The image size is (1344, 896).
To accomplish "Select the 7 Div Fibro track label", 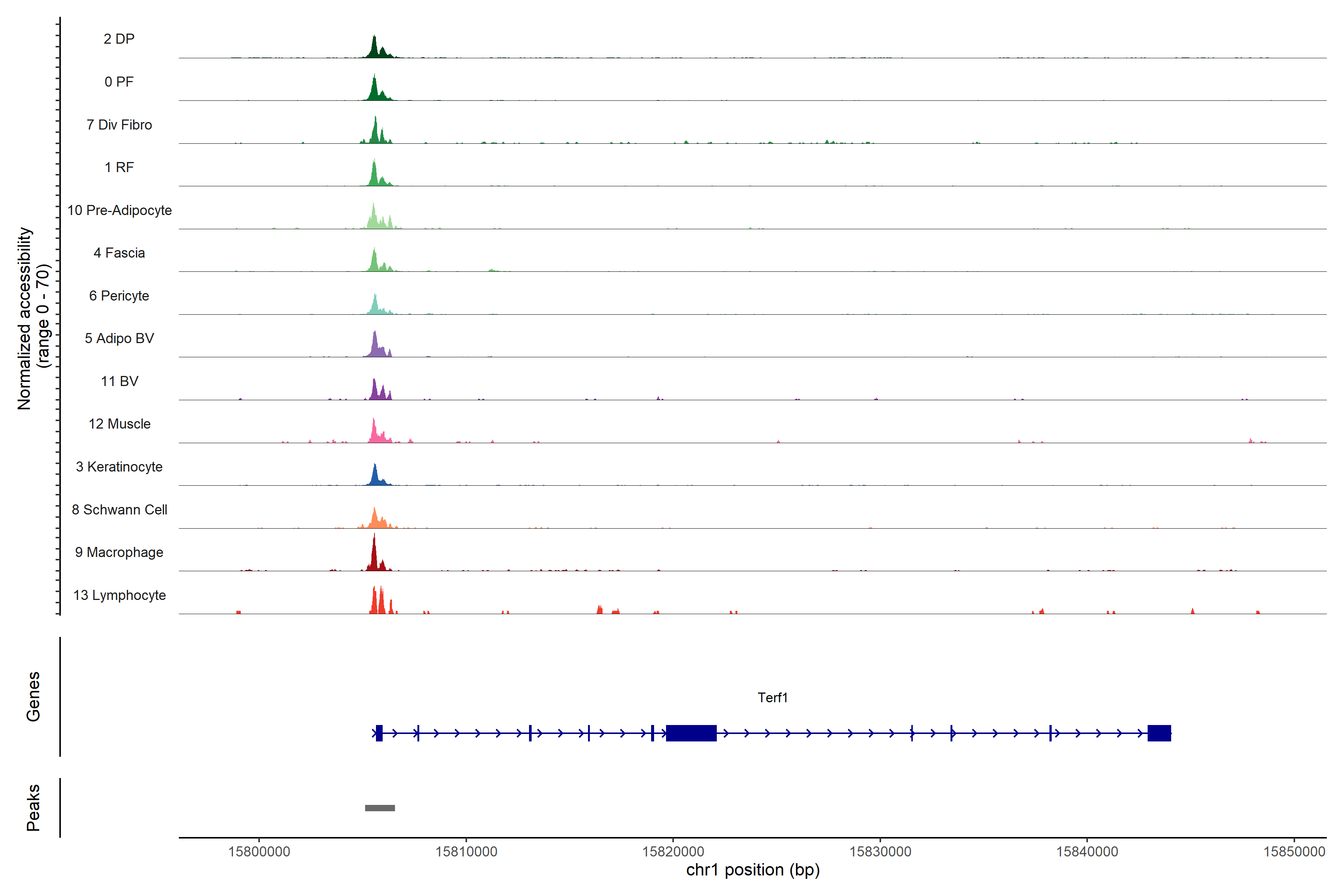I will (x=119, y=125).
